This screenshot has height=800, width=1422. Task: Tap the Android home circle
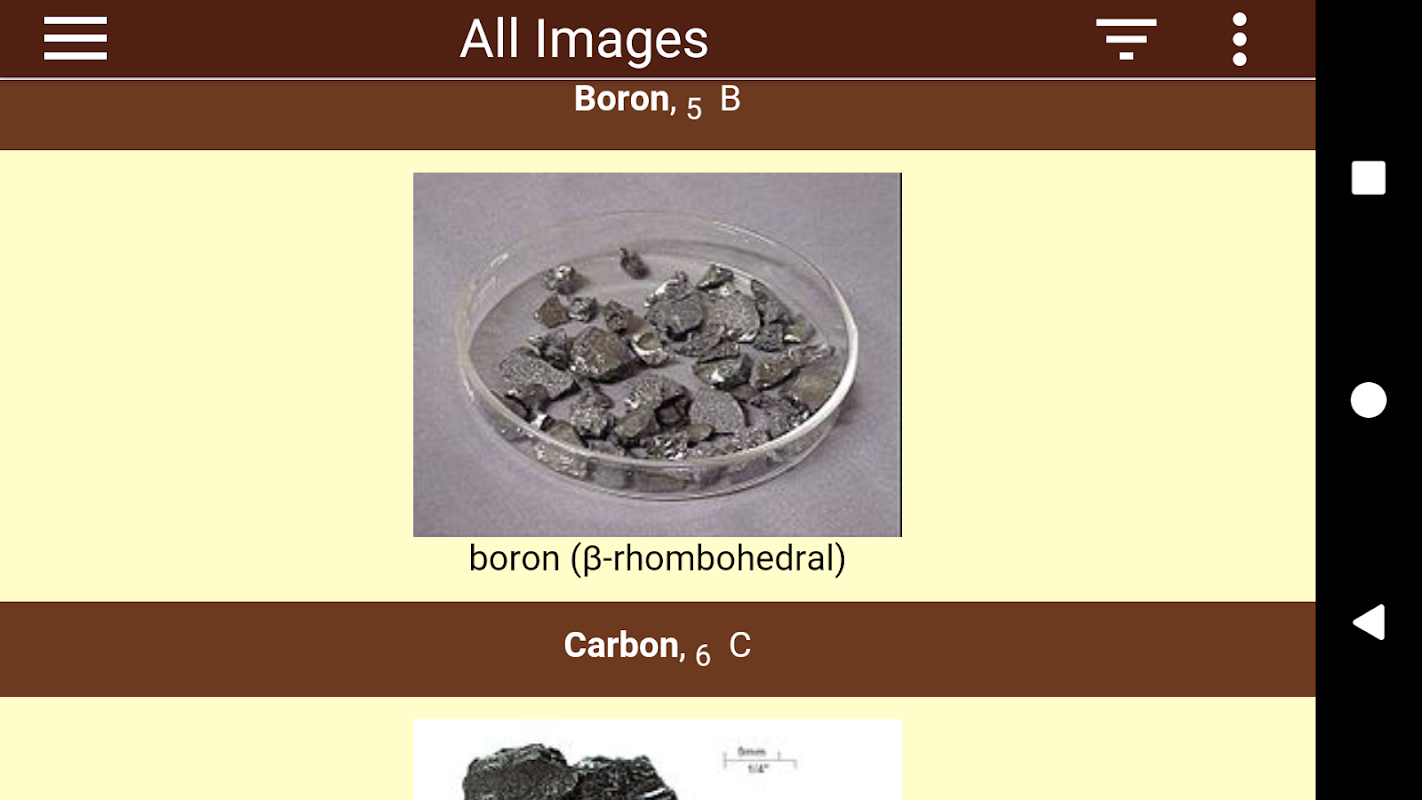(1368, 400)
